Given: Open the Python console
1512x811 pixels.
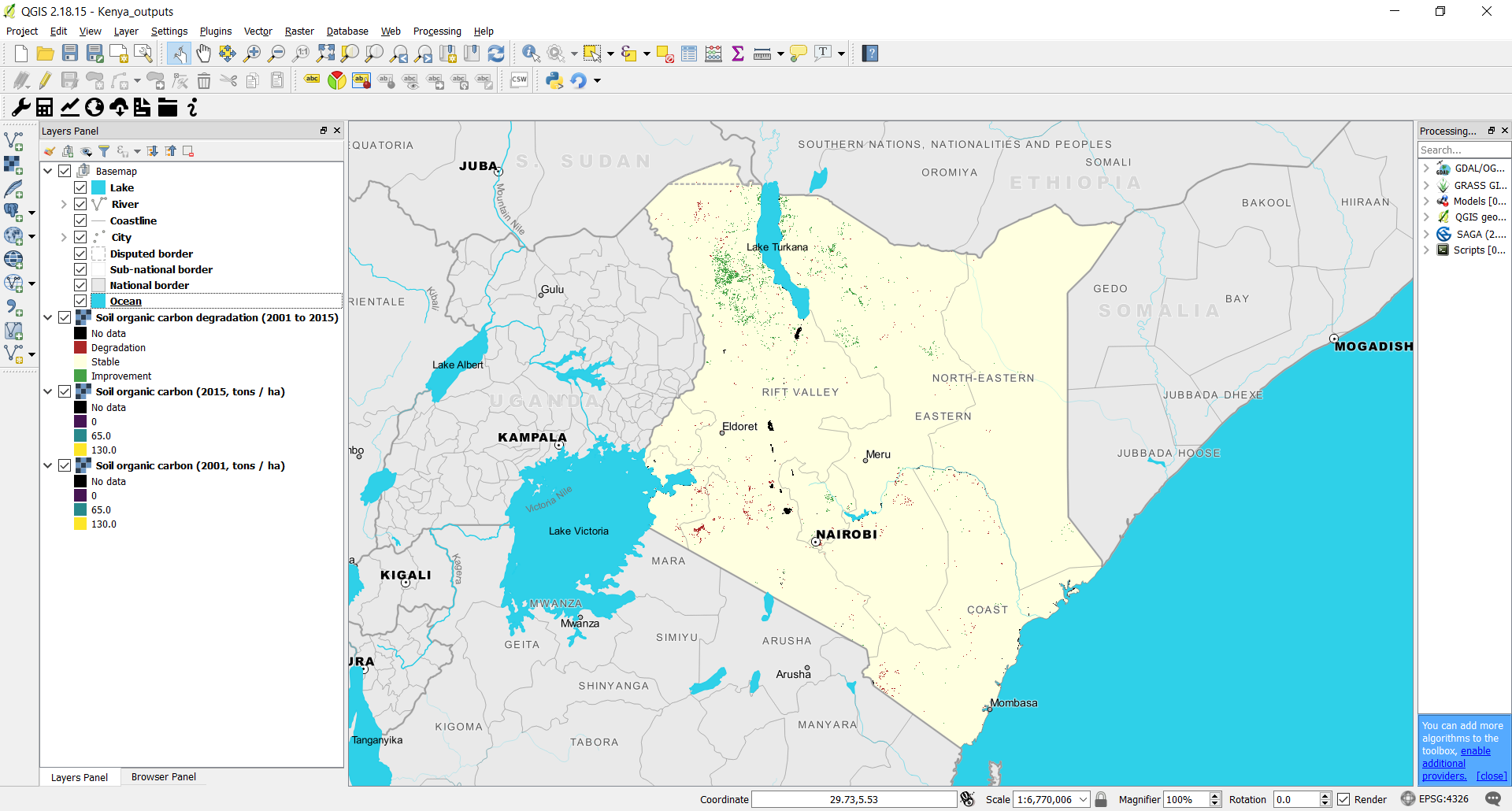Looking at the screenshot, I should coord(554,80).
